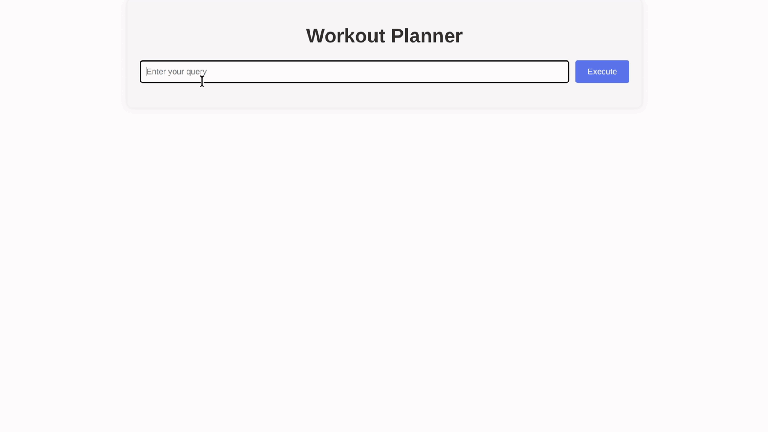Run the query with the Execute button
Image resolution: width=768 pixels, height=432 pixels.
click(x=601, y=72)
